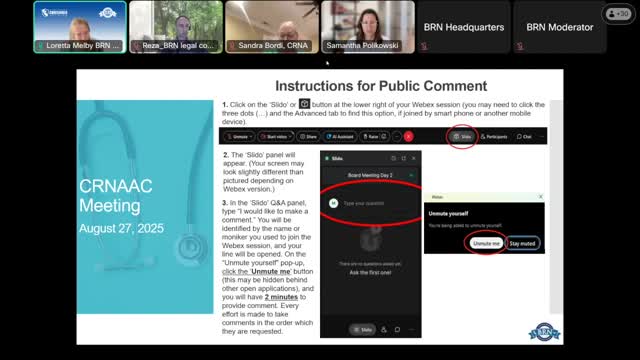This screenshot has width=640, height=360.
Task: Click mic icon beside Sandra Bordi name
Action: [232, 46]
